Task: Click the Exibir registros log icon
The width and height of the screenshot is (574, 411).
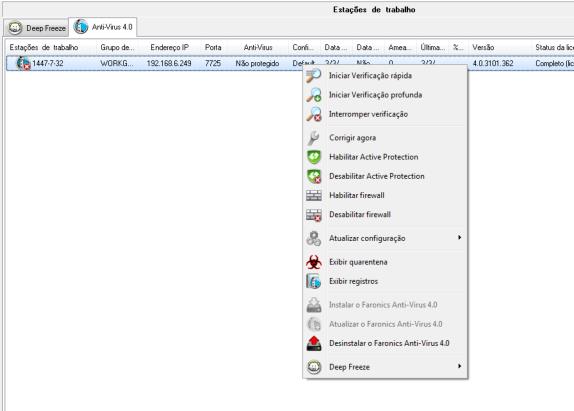Action: (x=314, y=281)
